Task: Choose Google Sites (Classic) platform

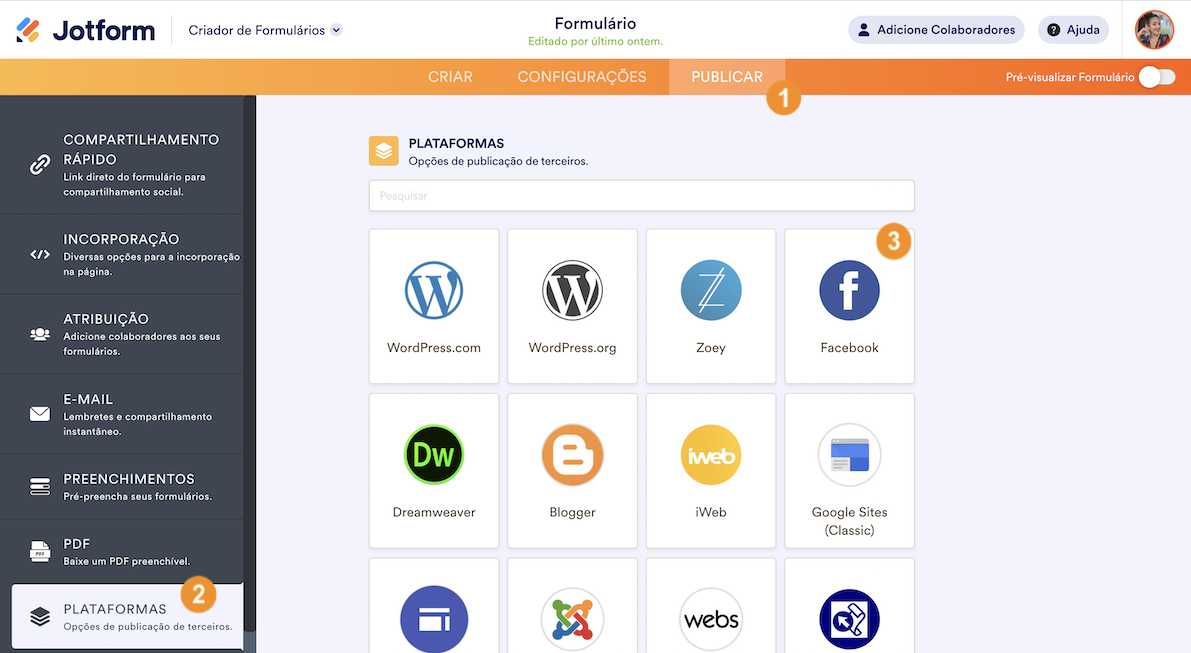Action: [x=849, y=471]
